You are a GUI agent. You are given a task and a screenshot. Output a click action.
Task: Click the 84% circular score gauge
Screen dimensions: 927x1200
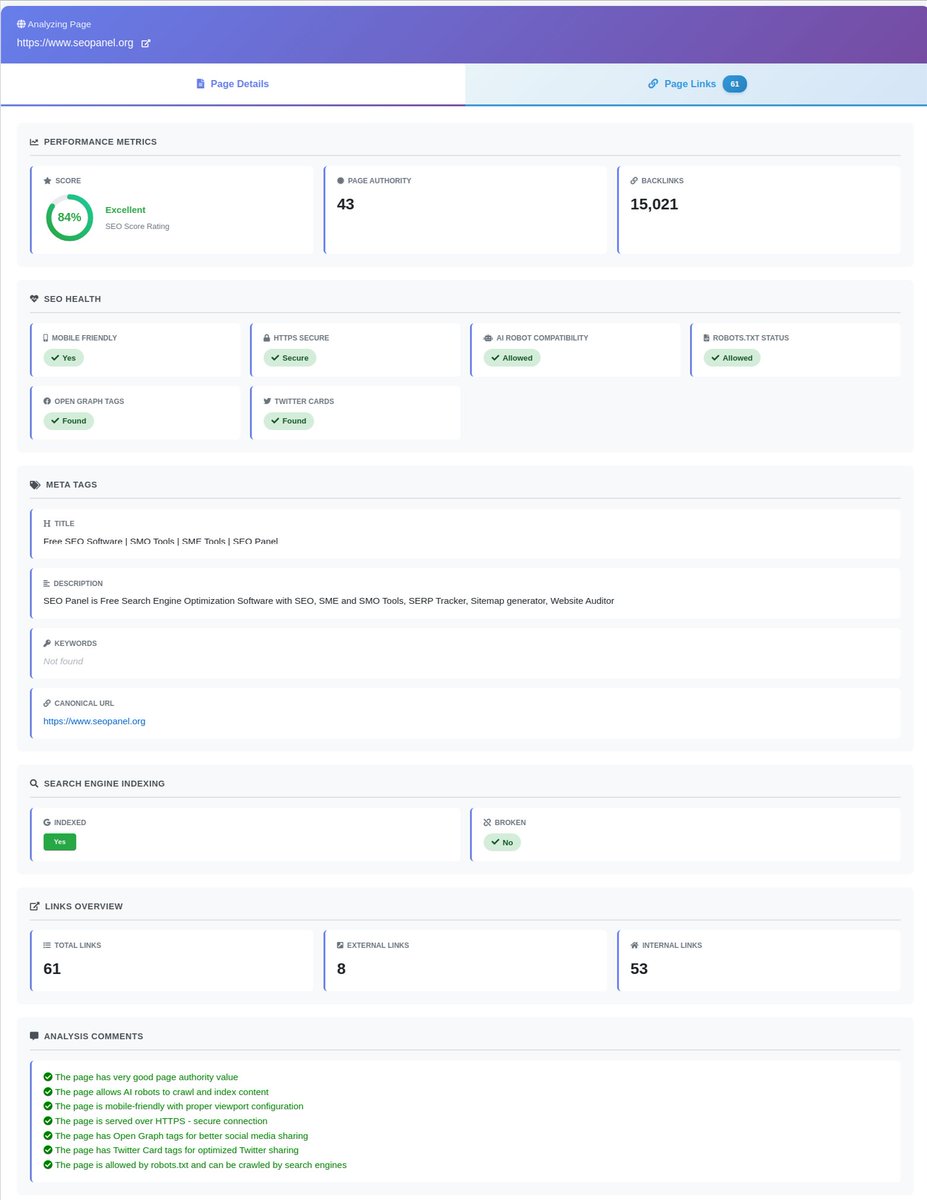[69, 217]
